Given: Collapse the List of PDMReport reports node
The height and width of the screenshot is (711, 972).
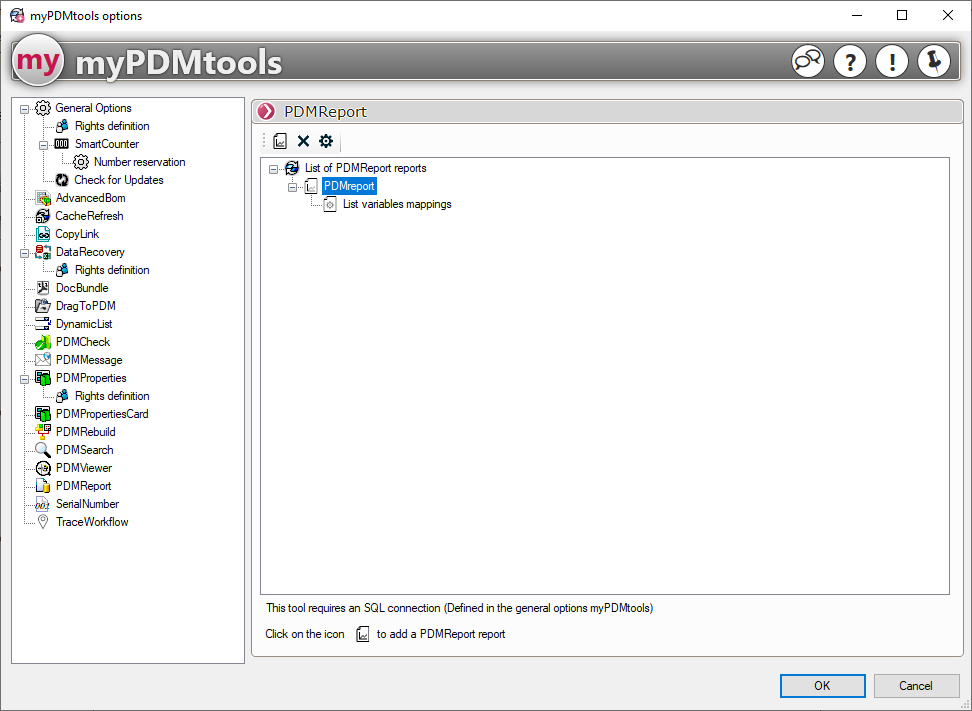Looking at the screenshot, I should (x=274, y=169).
